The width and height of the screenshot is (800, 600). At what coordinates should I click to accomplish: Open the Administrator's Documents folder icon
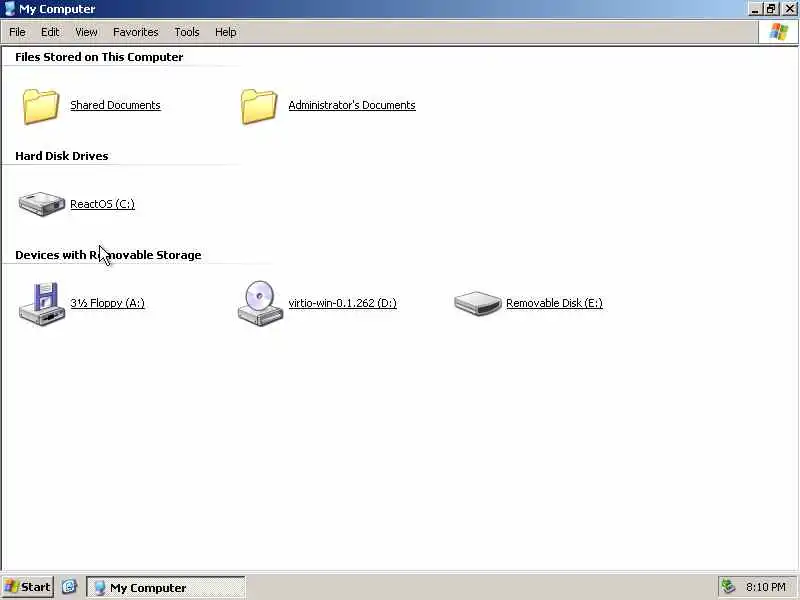259,106
